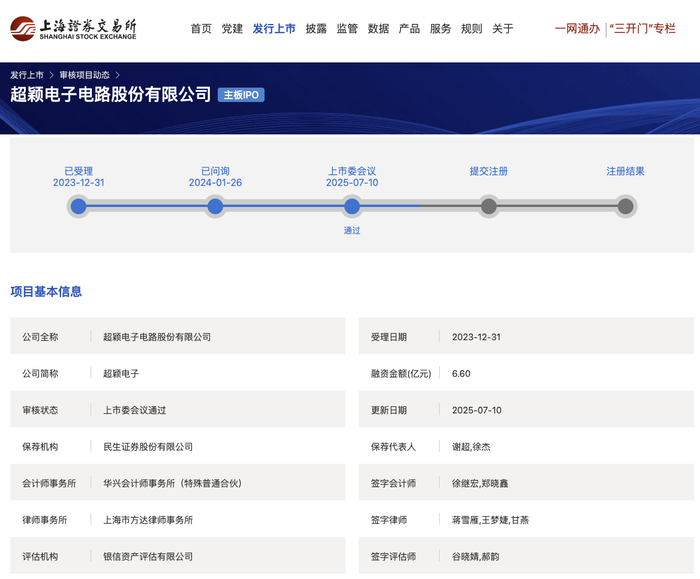Go to 审核项目动态 breadcrumb
Image resolution: width=700 pixels, height=579 pixels.
tap(85, 75)
